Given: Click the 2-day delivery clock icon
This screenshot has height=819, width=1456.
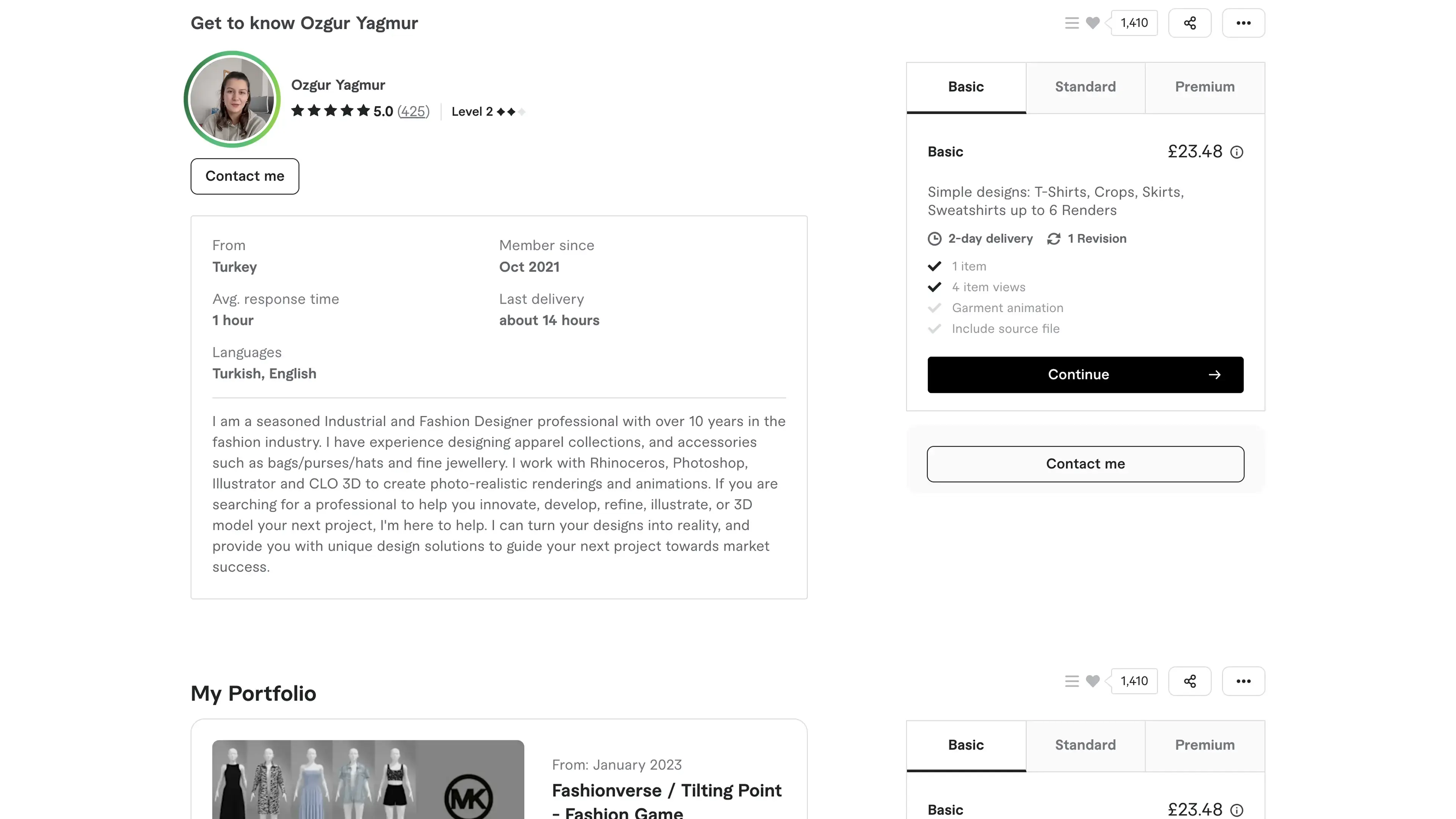Looking at the screenshot, I should [935, 239].
